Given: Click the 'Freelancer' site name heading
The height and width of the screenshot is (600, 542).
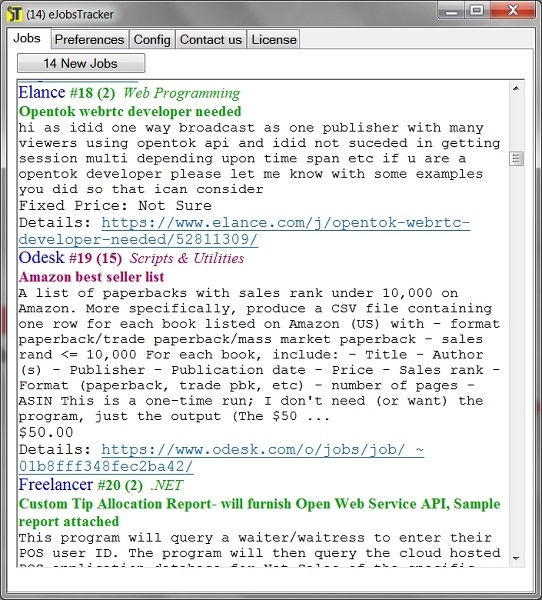Looking at the screenshot, I should pos(56,484).
